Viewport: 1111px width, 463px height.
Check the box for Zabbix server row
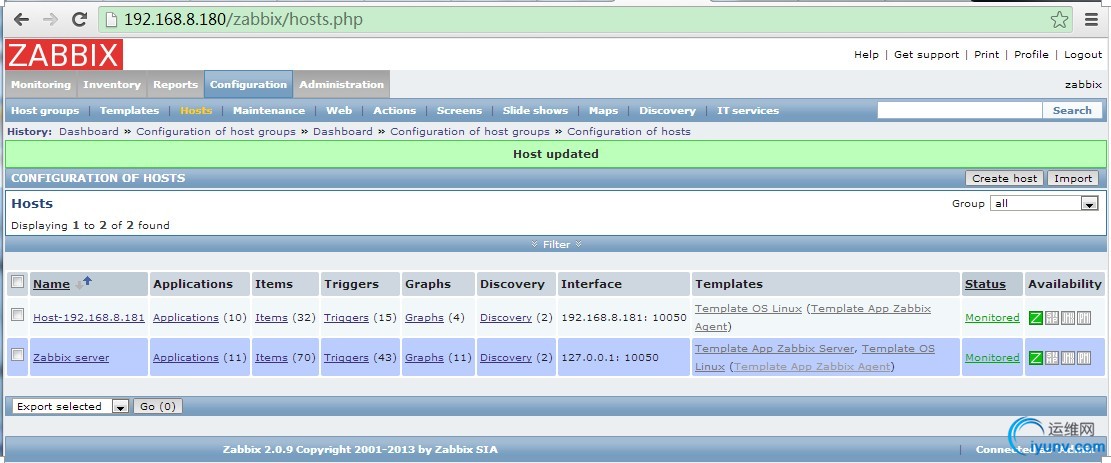[18, 354]
